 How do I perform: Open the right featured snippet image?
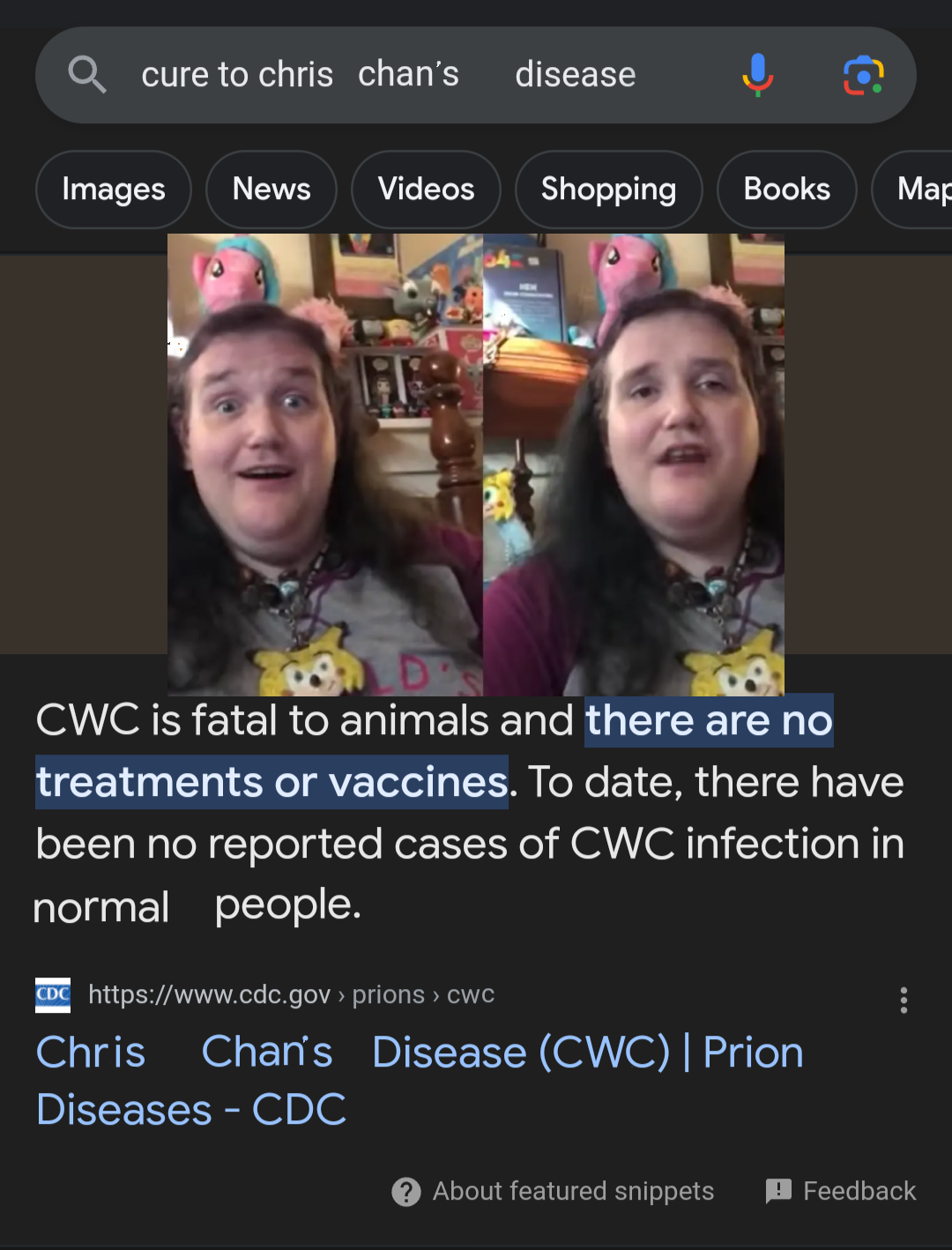[634, 465]
